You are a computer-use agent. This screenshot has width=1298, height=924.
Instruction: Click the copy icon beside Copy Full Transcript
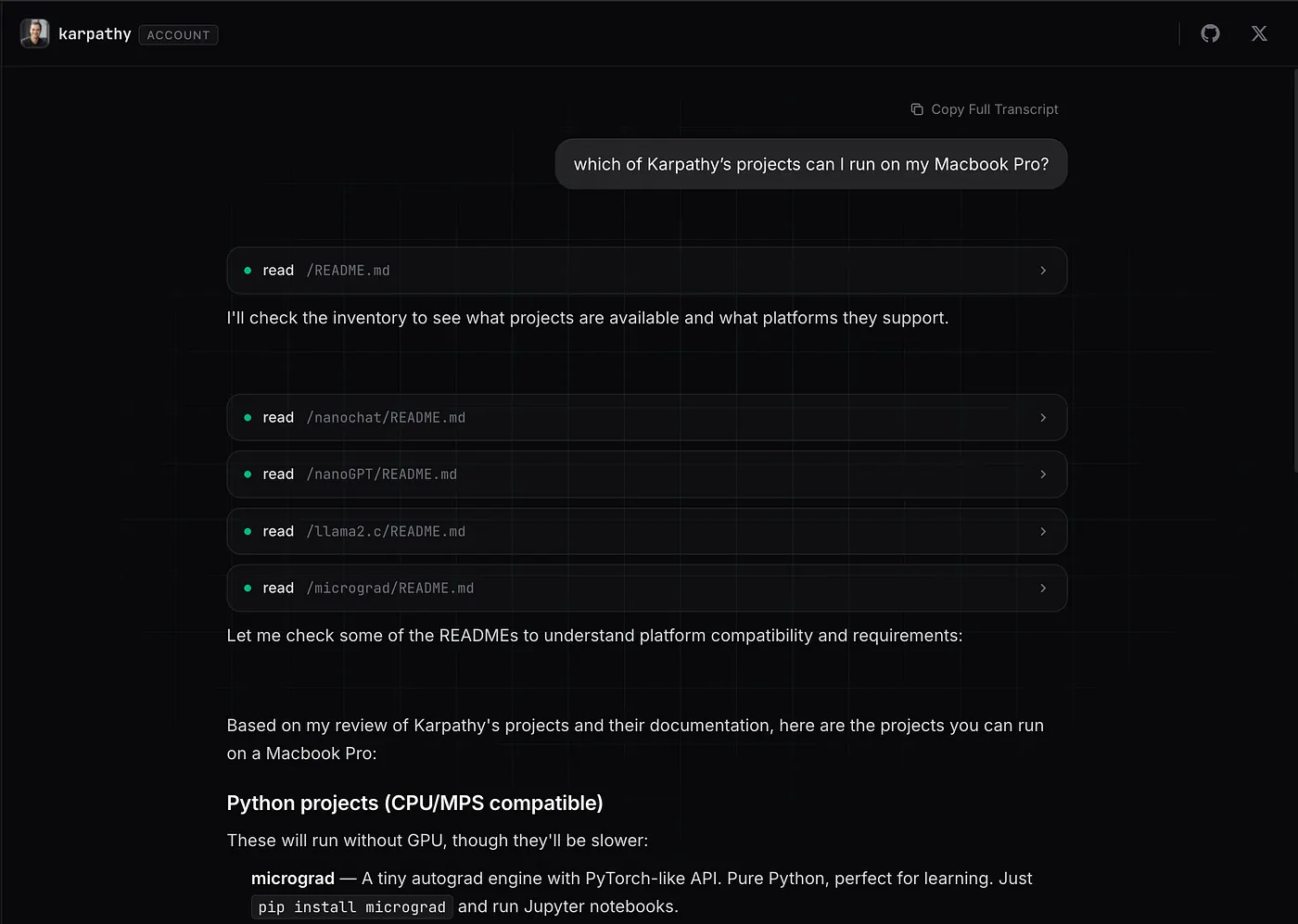[917, 109]
